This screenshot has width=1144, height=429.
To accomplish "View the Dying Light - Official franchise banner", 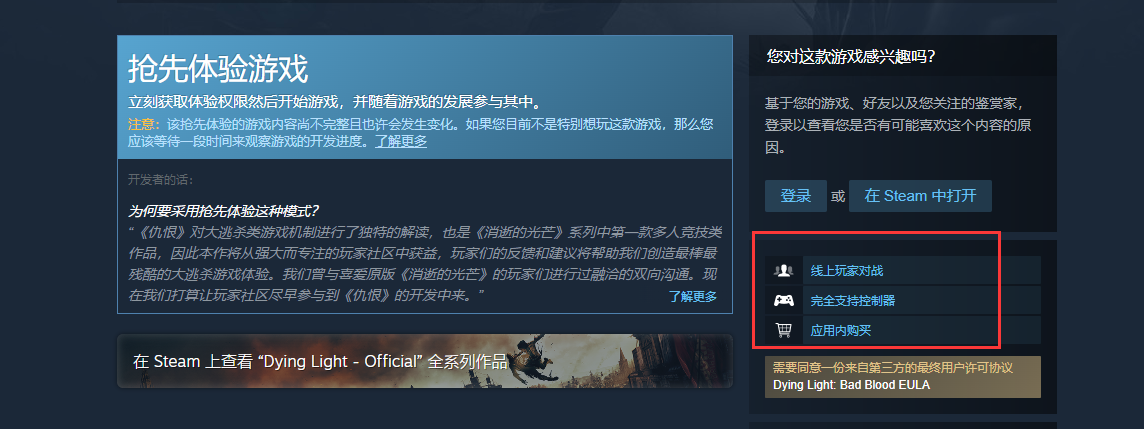I will tap(425, 361).
